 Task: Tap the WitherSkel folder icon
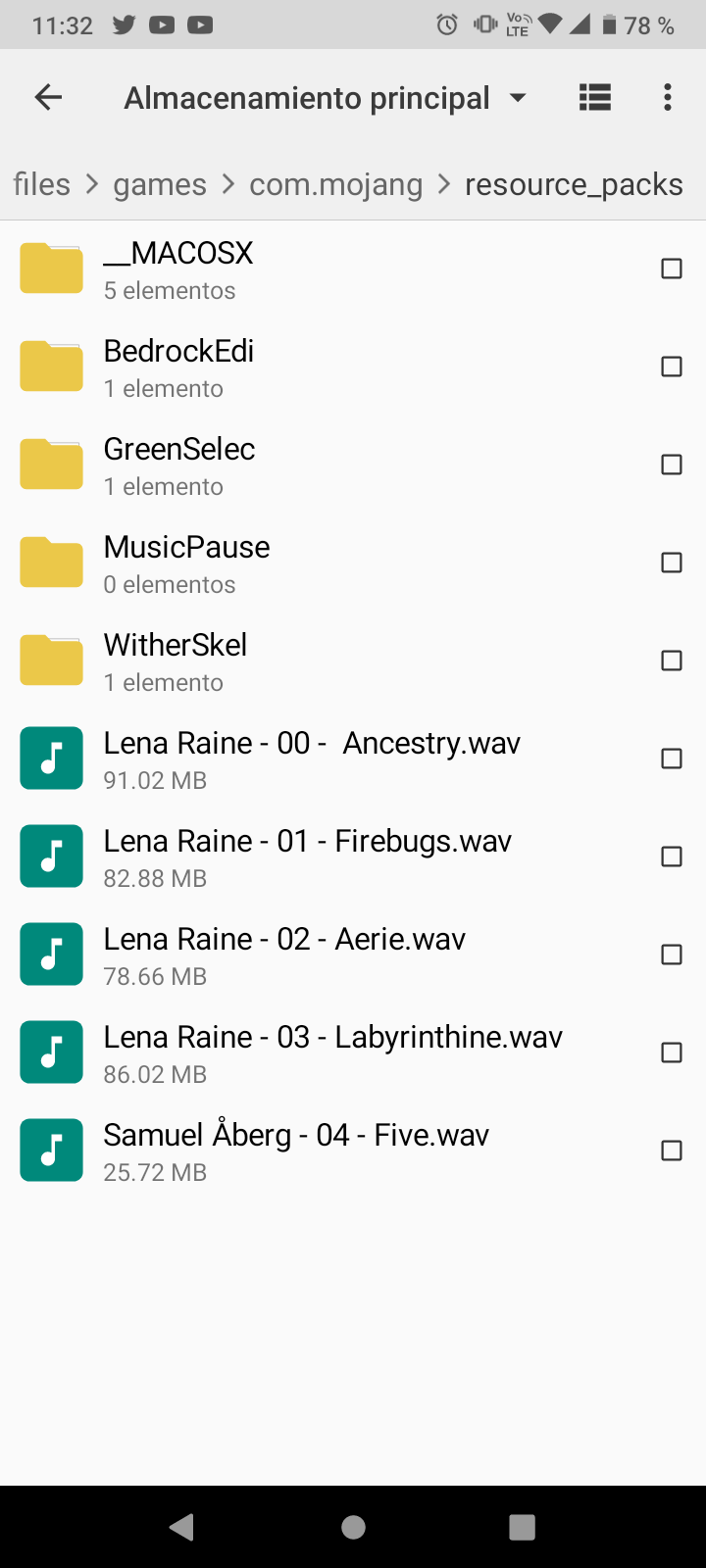pyautogui.click(x=51, y=661)
